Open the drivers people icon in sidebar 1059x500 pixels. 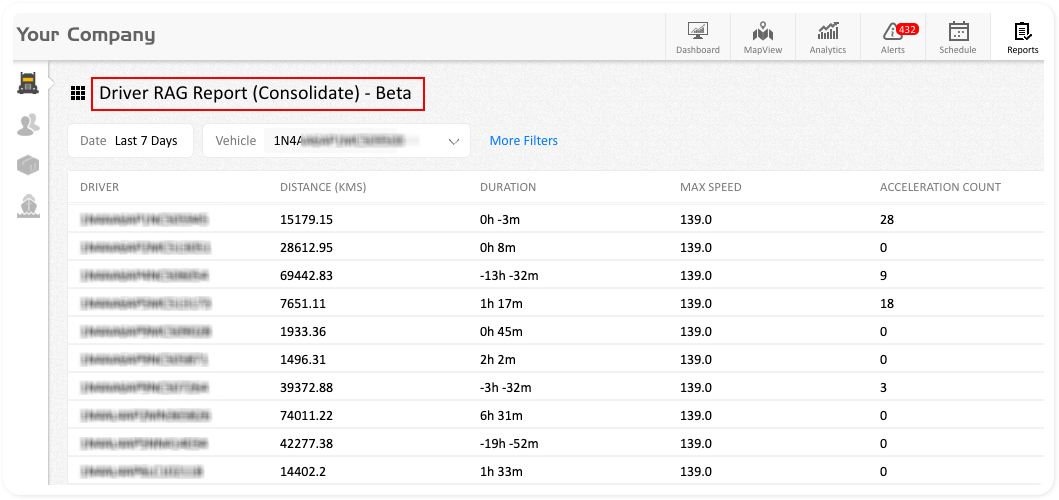(28, 124)
